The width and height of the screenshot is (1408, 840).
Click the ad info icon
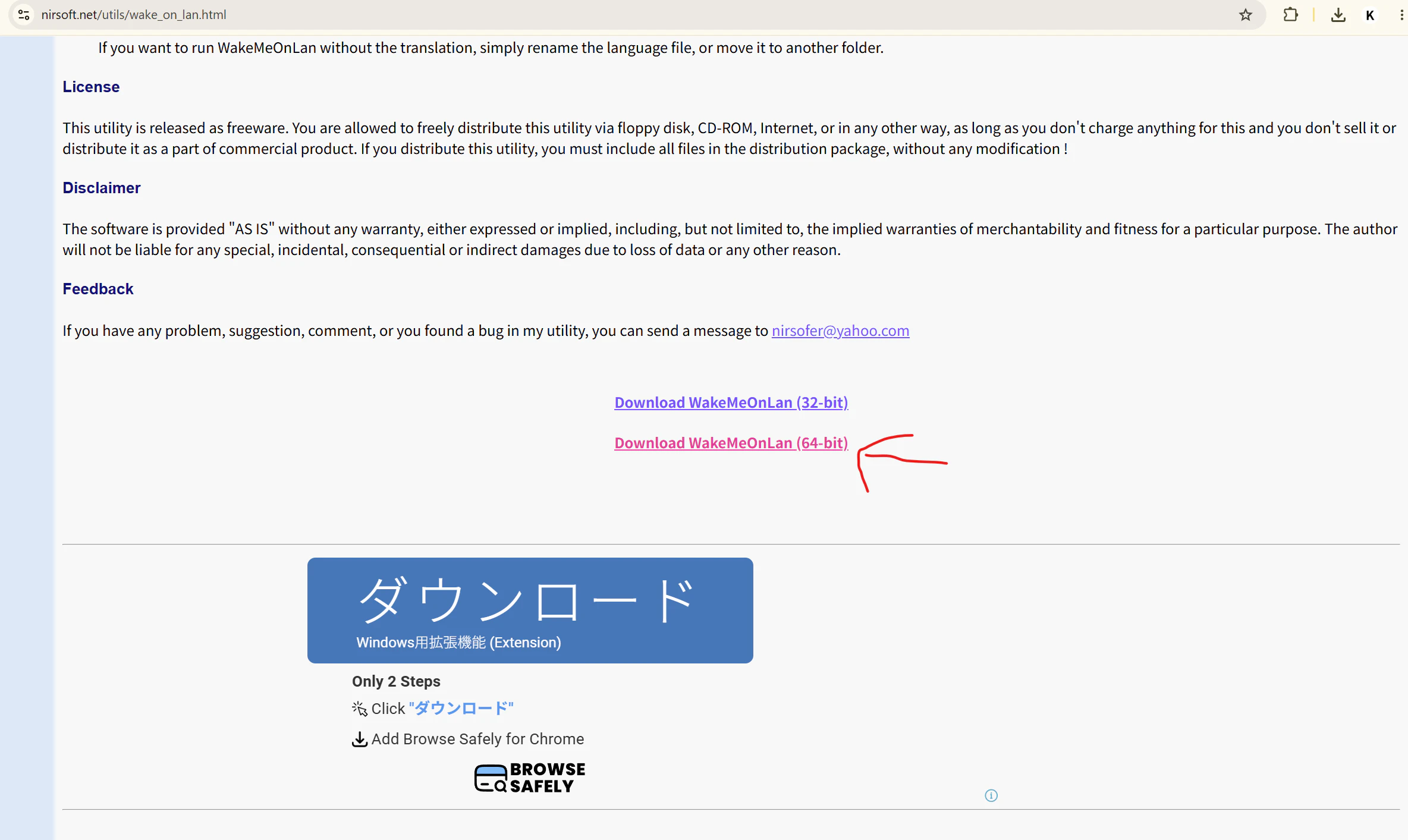pos(991,795)
